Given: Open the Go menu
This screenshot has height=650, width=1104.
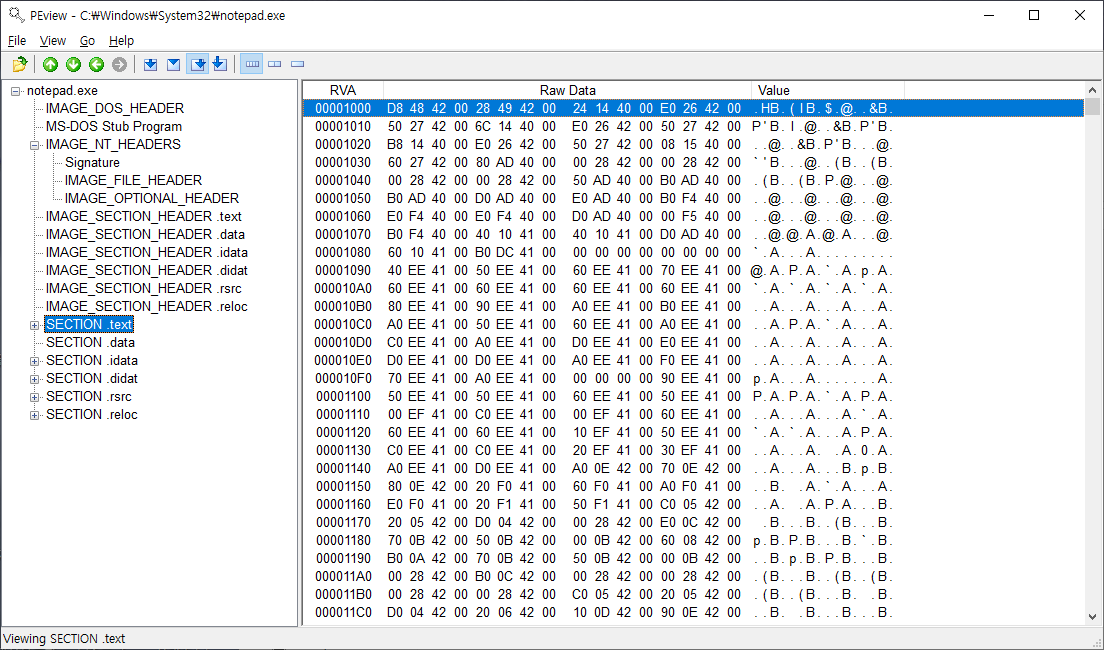Looking at the screenshot, I should click(87, 41).
